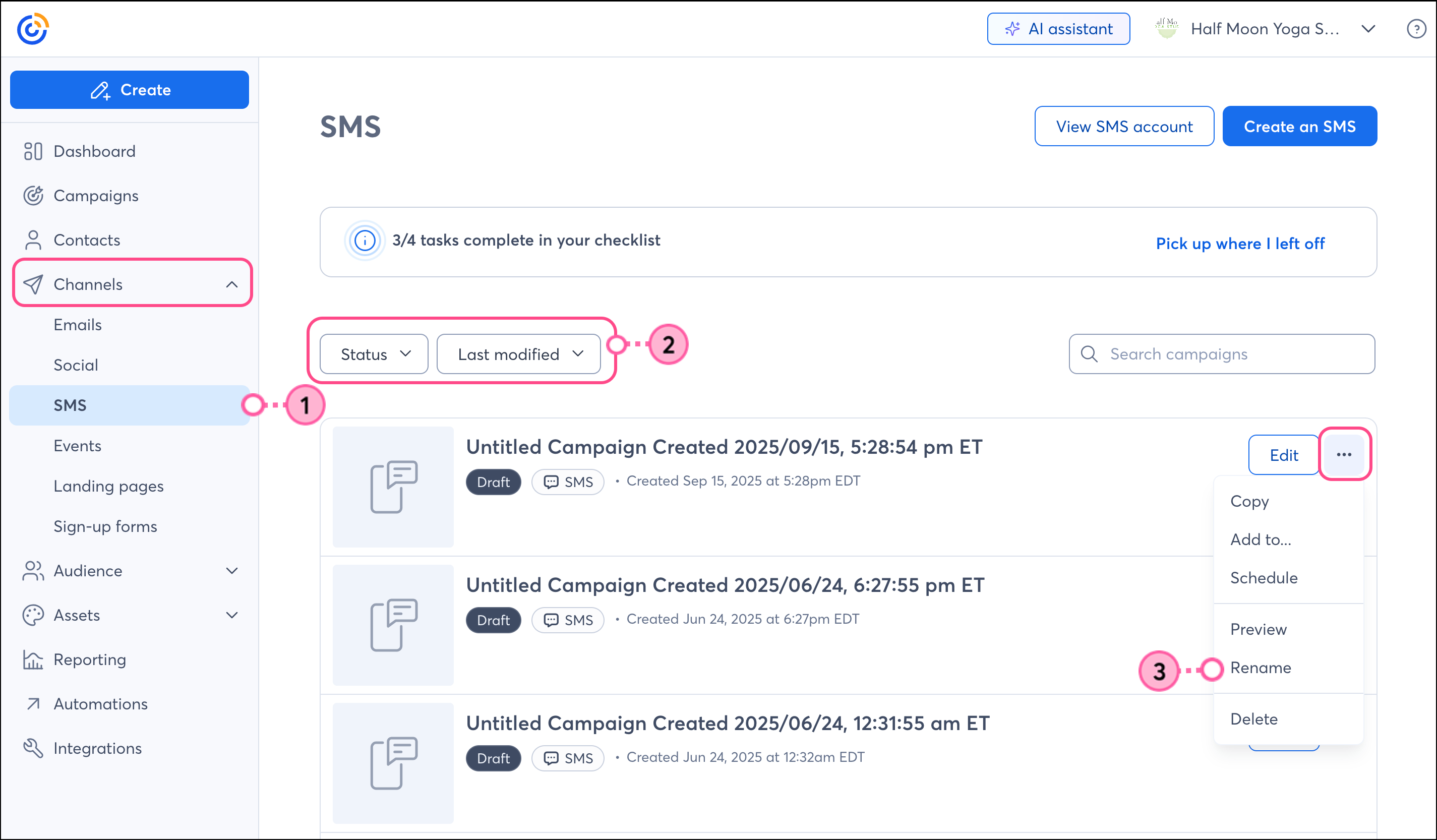Click Pick up where I left off link
Viewport: 1437px width, 840px height.
point(1240,244)
